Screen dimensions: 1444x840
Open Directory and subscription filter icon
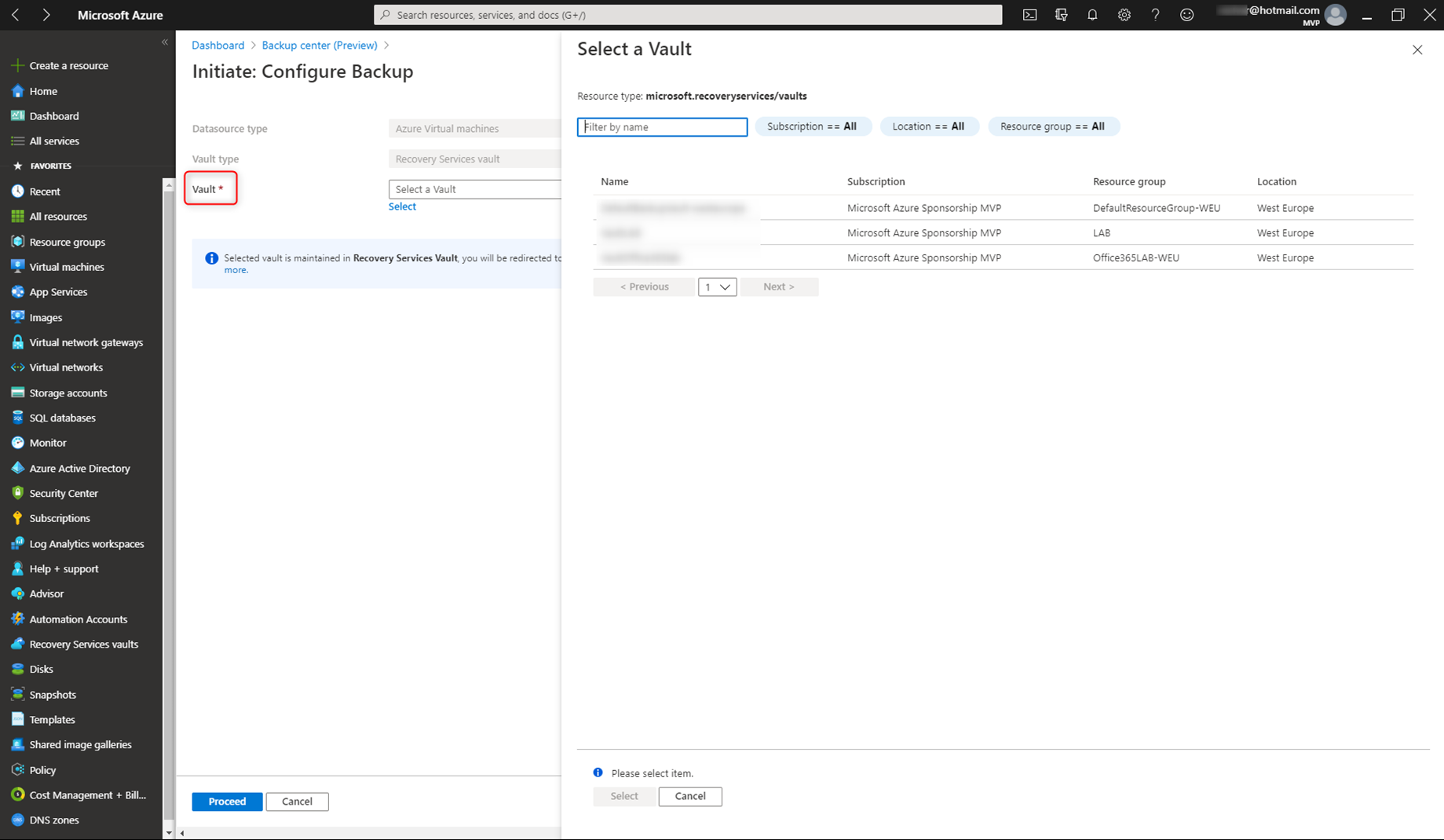click(x=1061, y=15)
